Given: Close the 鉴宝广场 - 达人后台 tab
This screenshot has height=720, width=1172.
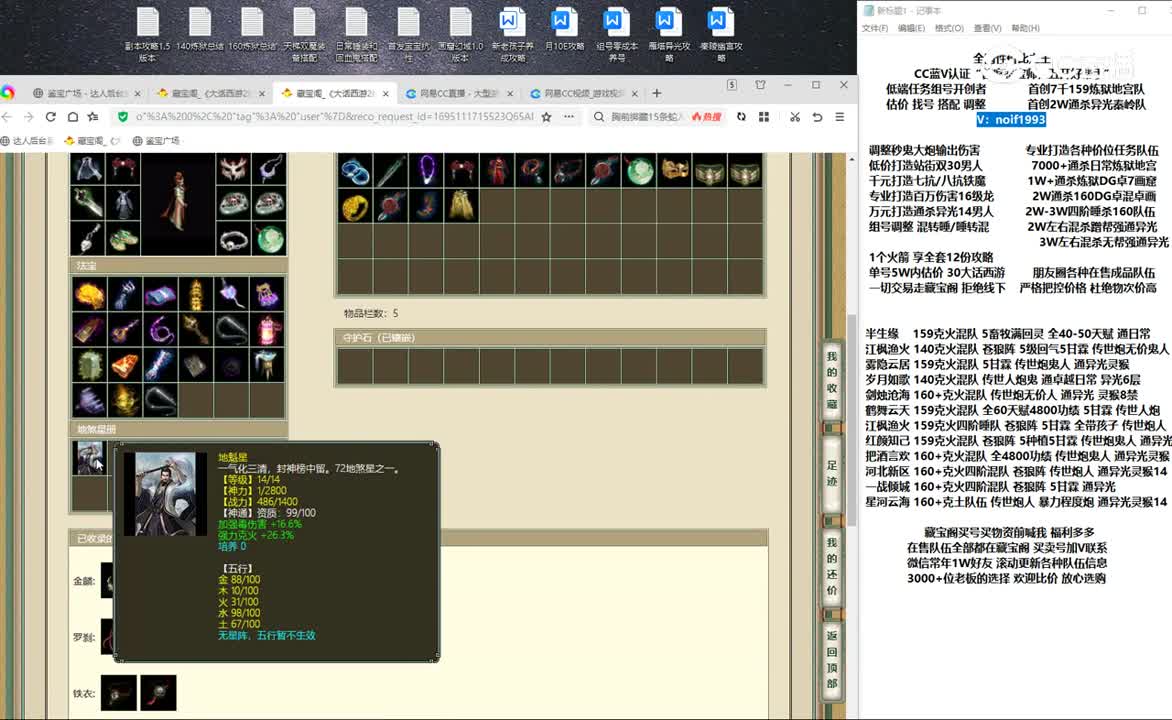Looking at the screenshot, I should [138, 93].
